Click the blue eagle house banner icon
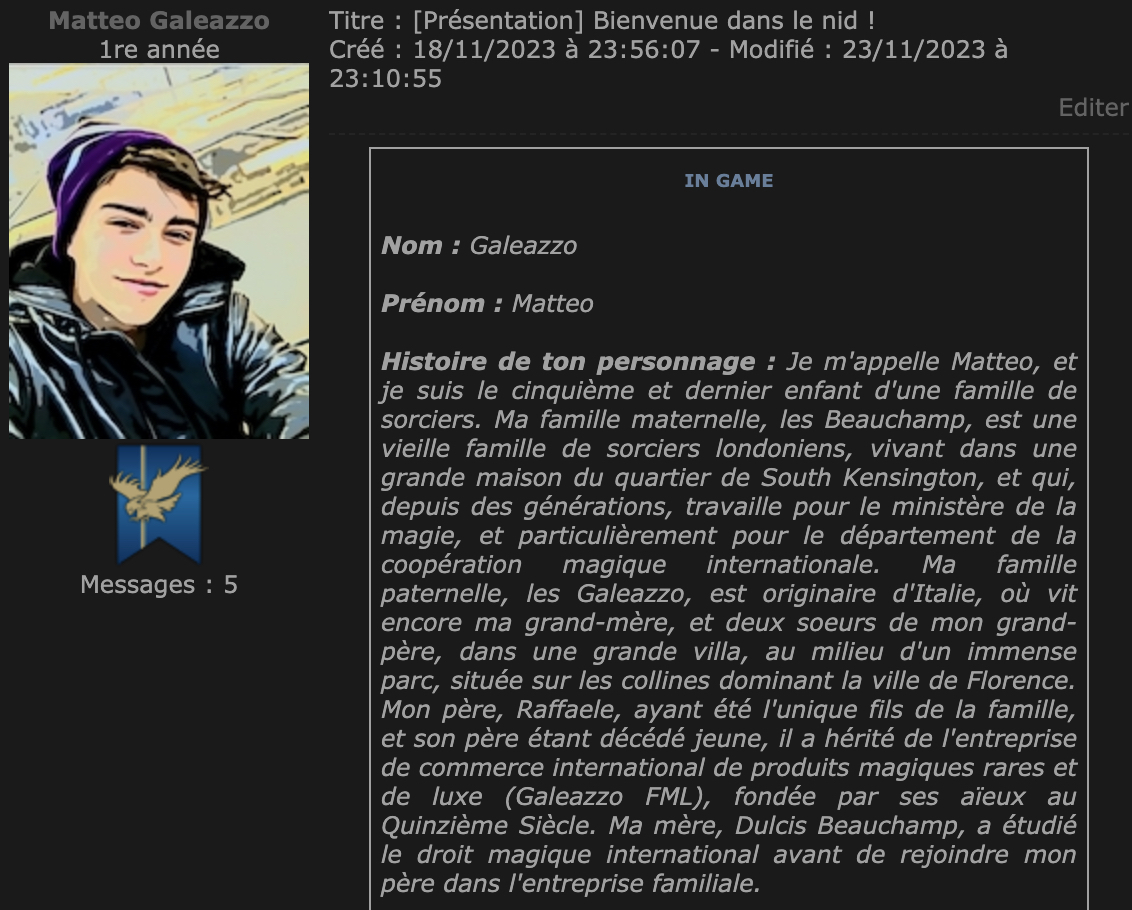The image size is (1132, 910). tap(159, 503)
